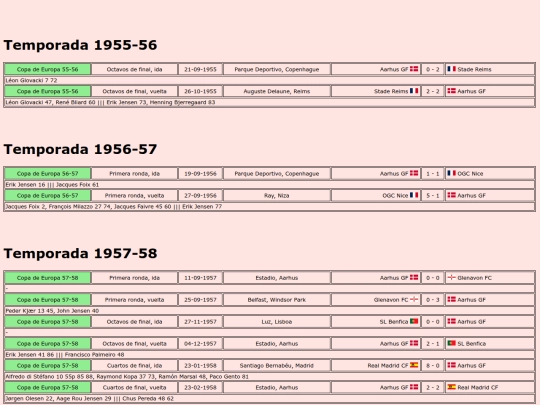
Task: Click the score '5 - 1' of OGC Nice
Action: [x=433, y=196]
